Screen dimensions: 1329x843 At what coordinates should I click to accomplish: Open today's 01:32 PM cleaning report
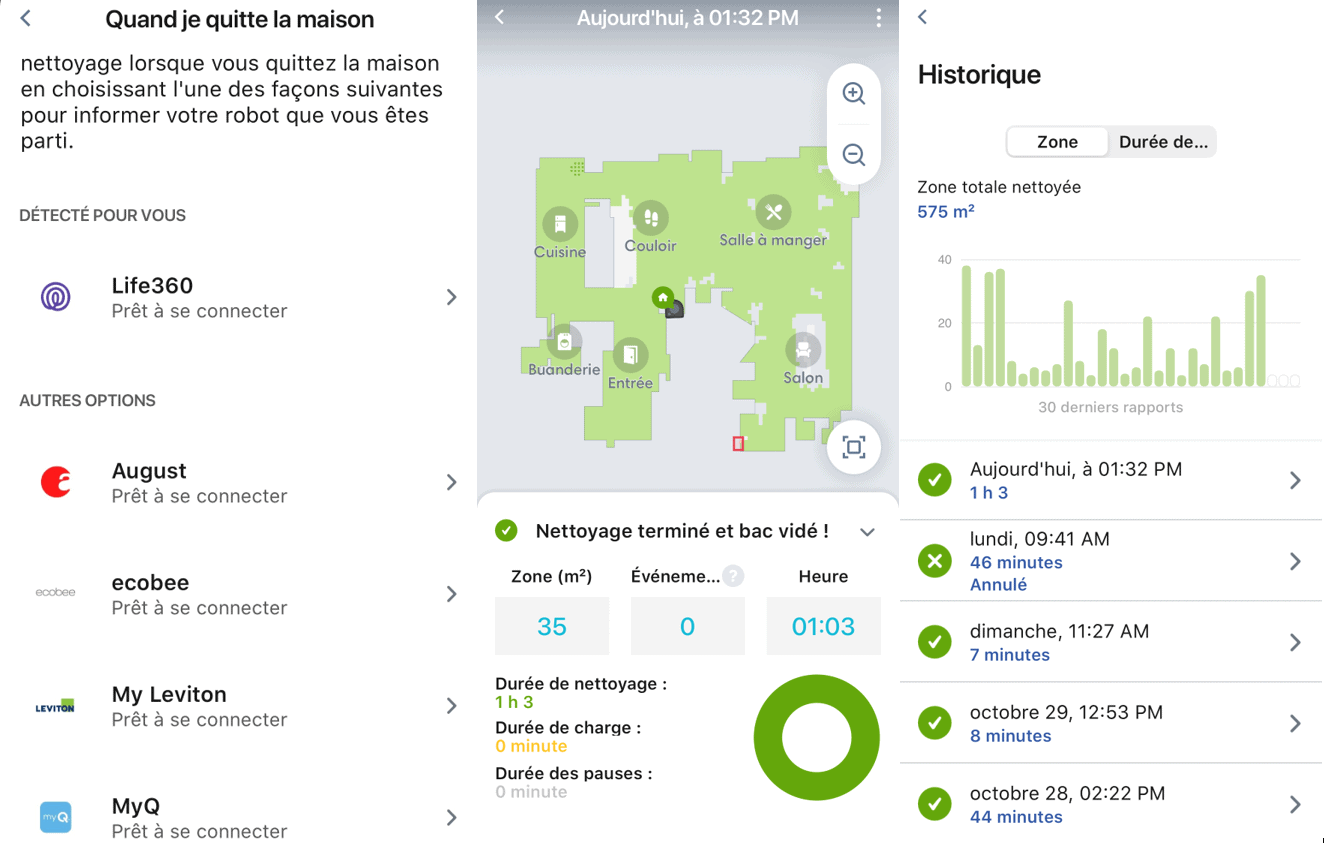pyautogui.click(x=1111, y=480)
